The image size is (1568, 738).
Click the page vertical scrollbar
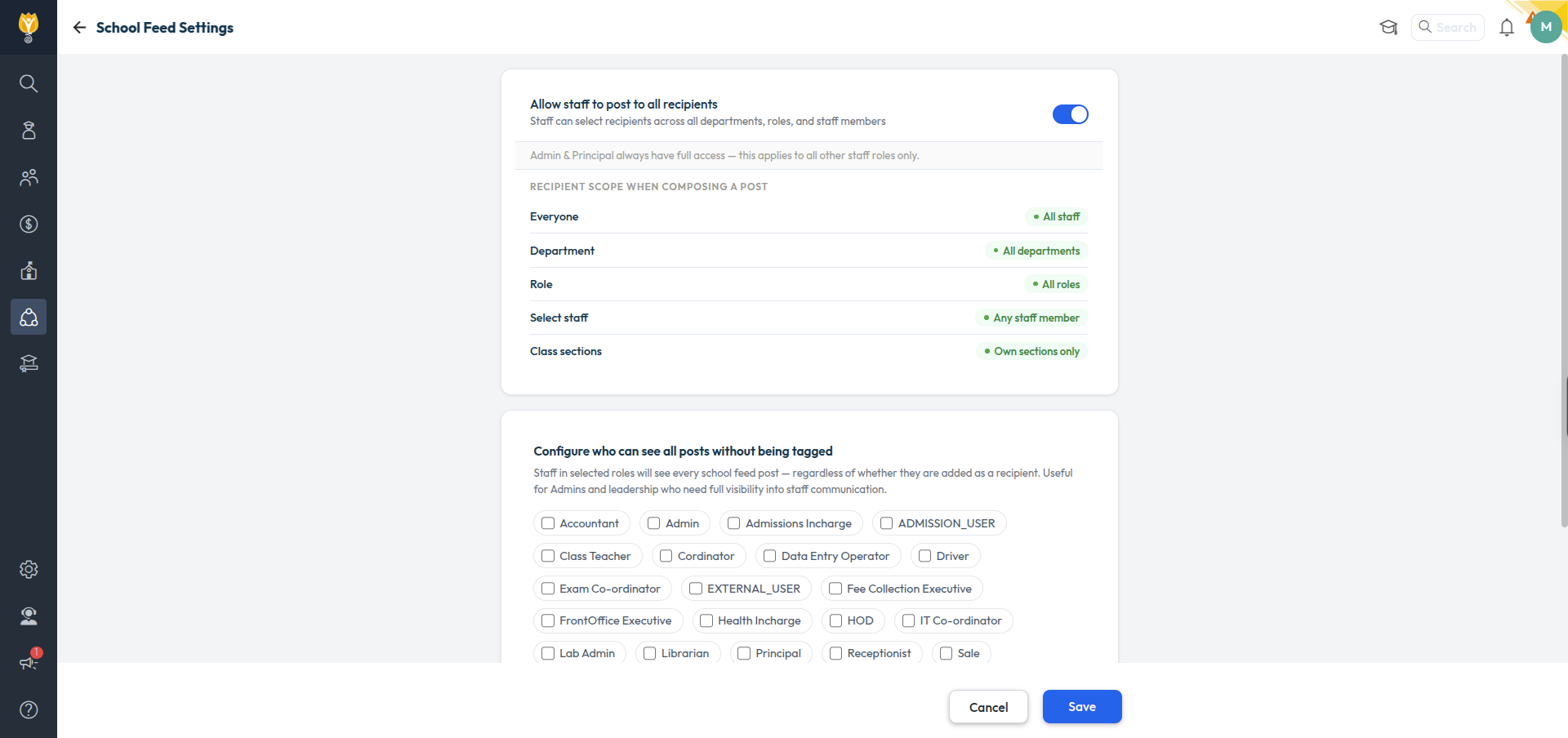click(x=1564, y=290)
